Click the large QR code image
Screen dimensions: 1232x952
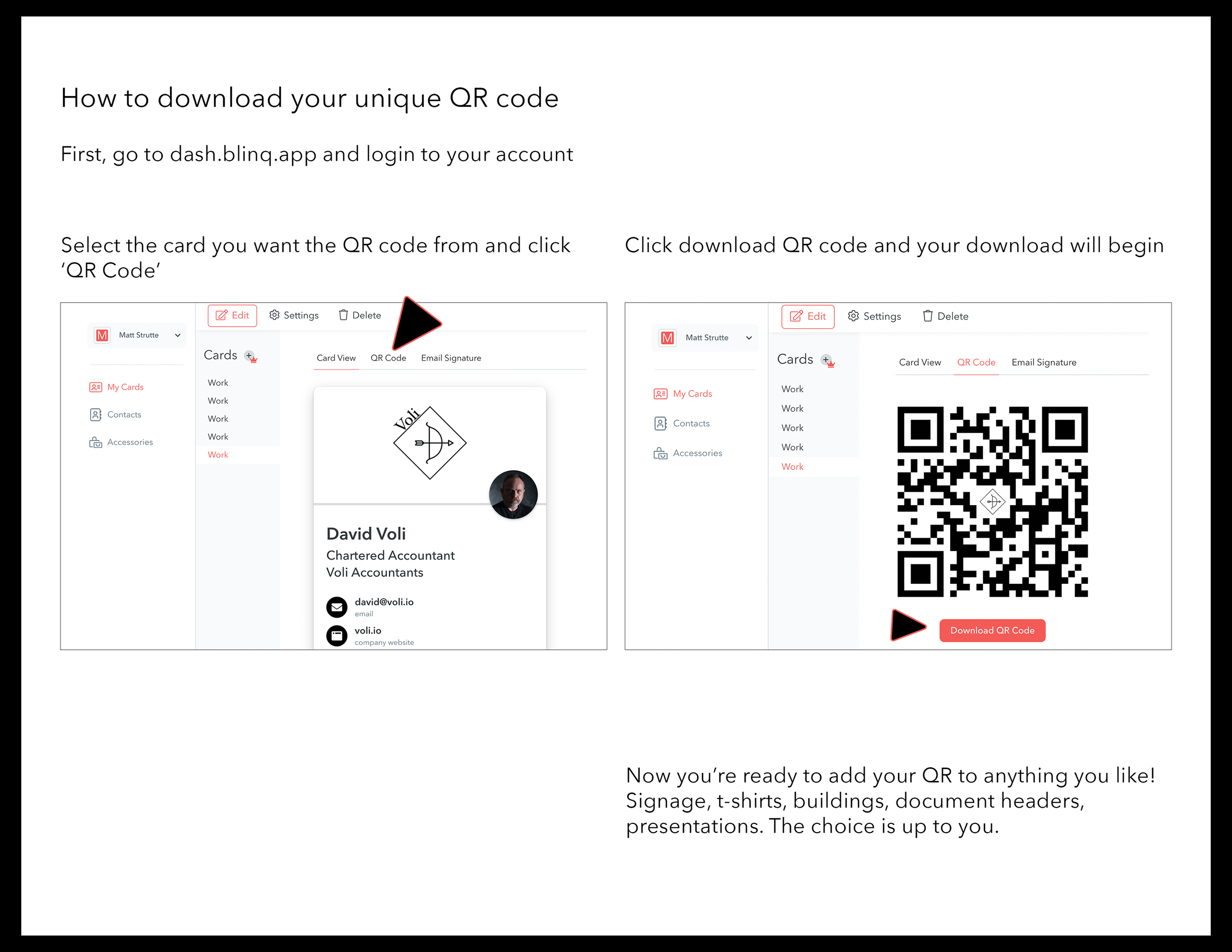click(992, 502)
